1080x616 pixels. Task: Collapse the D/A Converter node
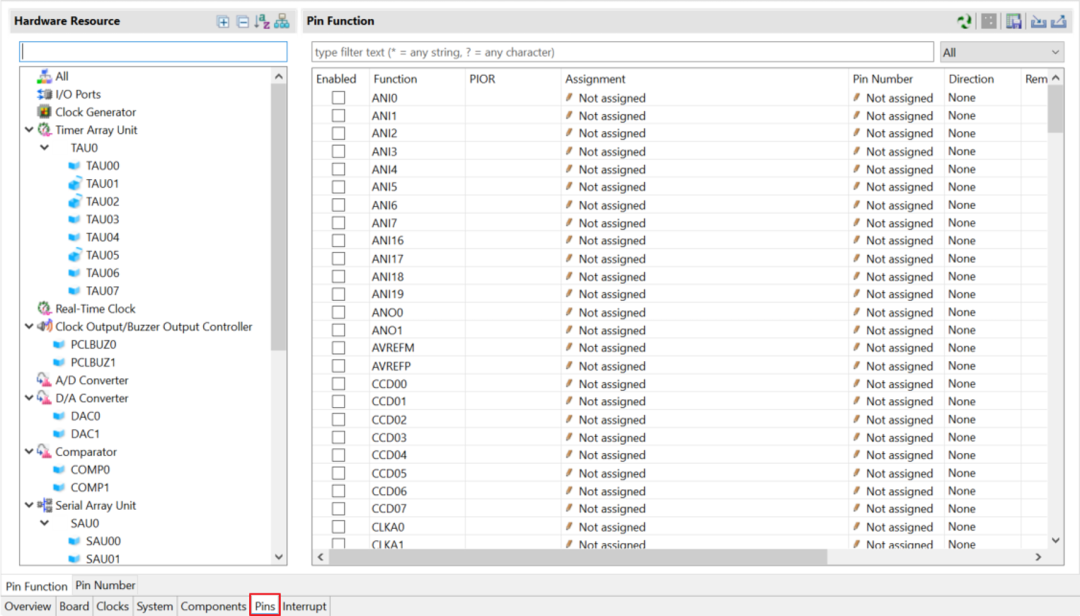point(29,398)
